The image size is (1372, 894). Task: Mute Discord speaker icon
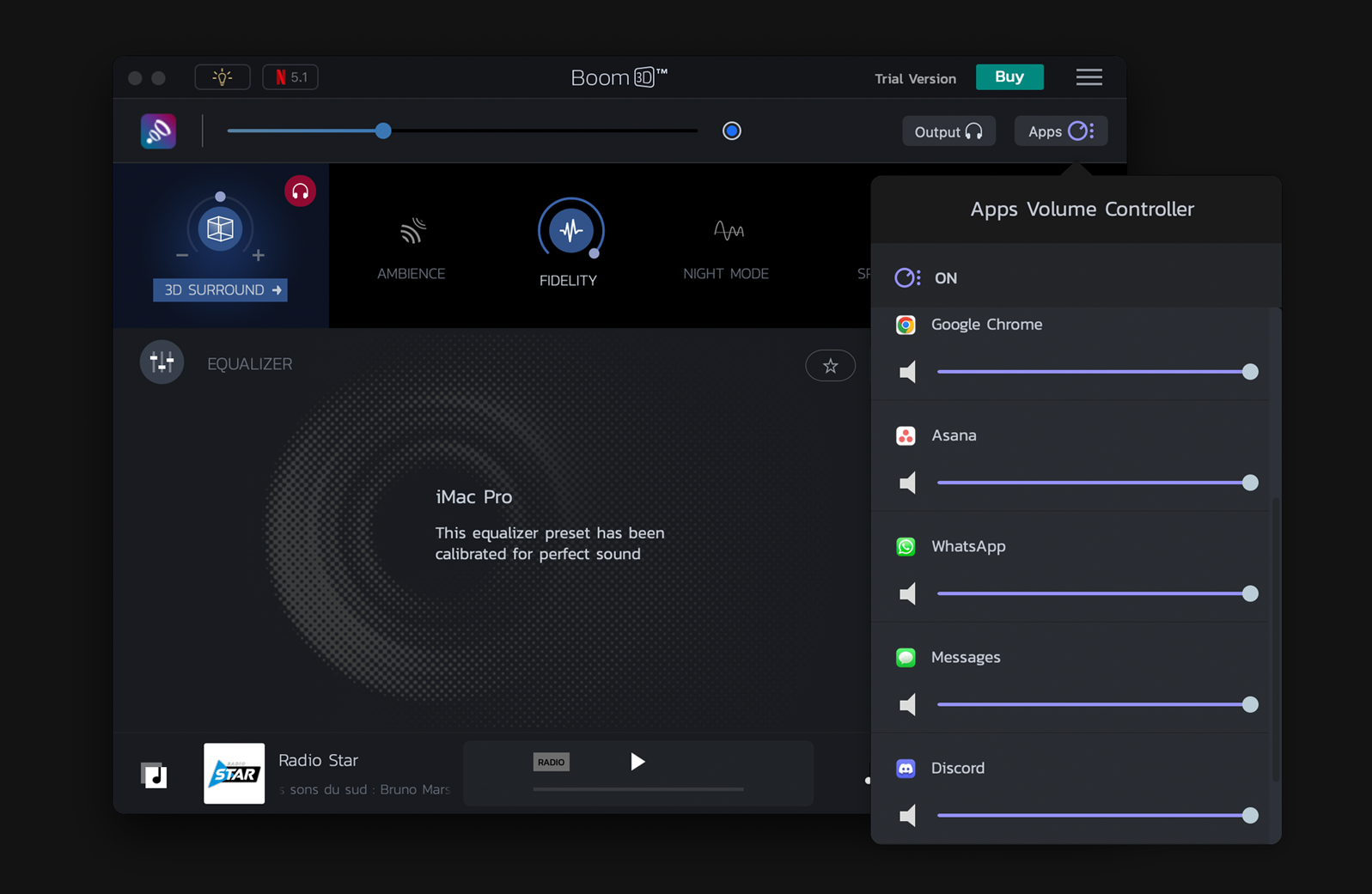tap(907, 815)
